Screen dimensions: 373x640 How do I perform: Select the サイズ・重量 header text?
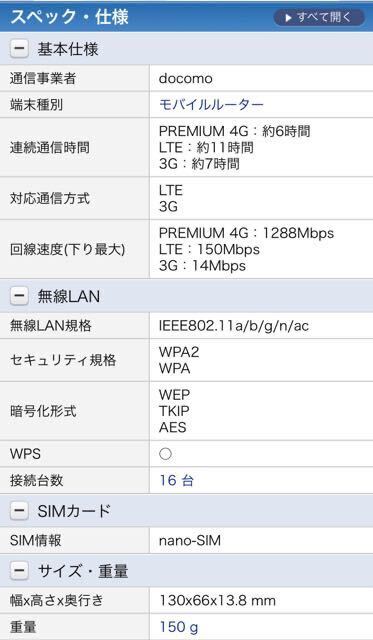coord(83,571)
